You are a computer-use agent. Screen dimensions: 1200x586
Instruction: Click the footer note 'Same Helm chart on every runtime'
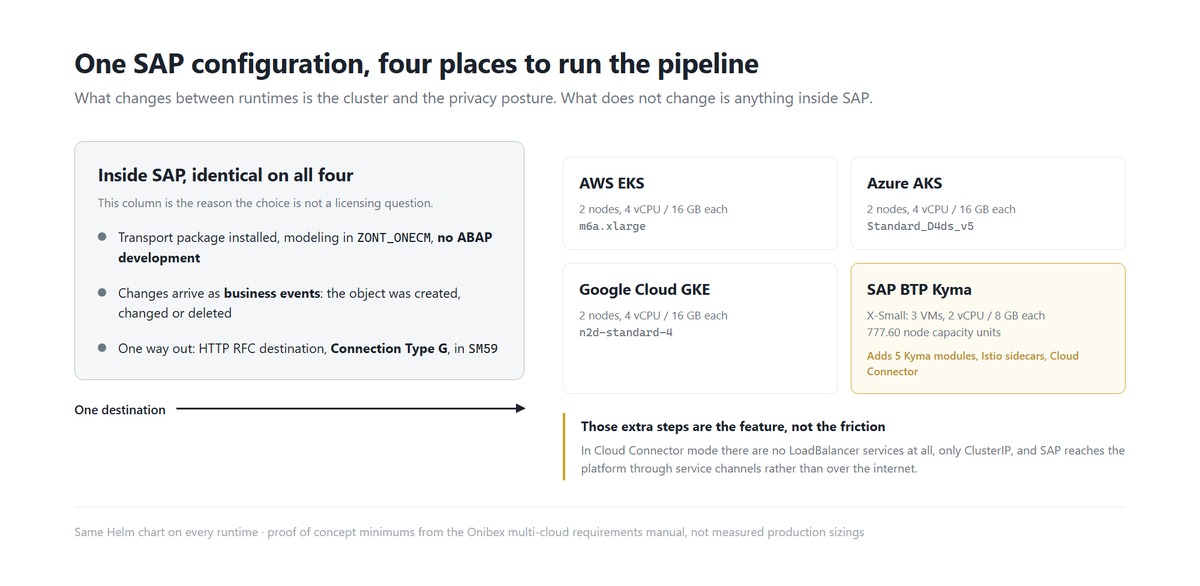[x=469, y=532]
